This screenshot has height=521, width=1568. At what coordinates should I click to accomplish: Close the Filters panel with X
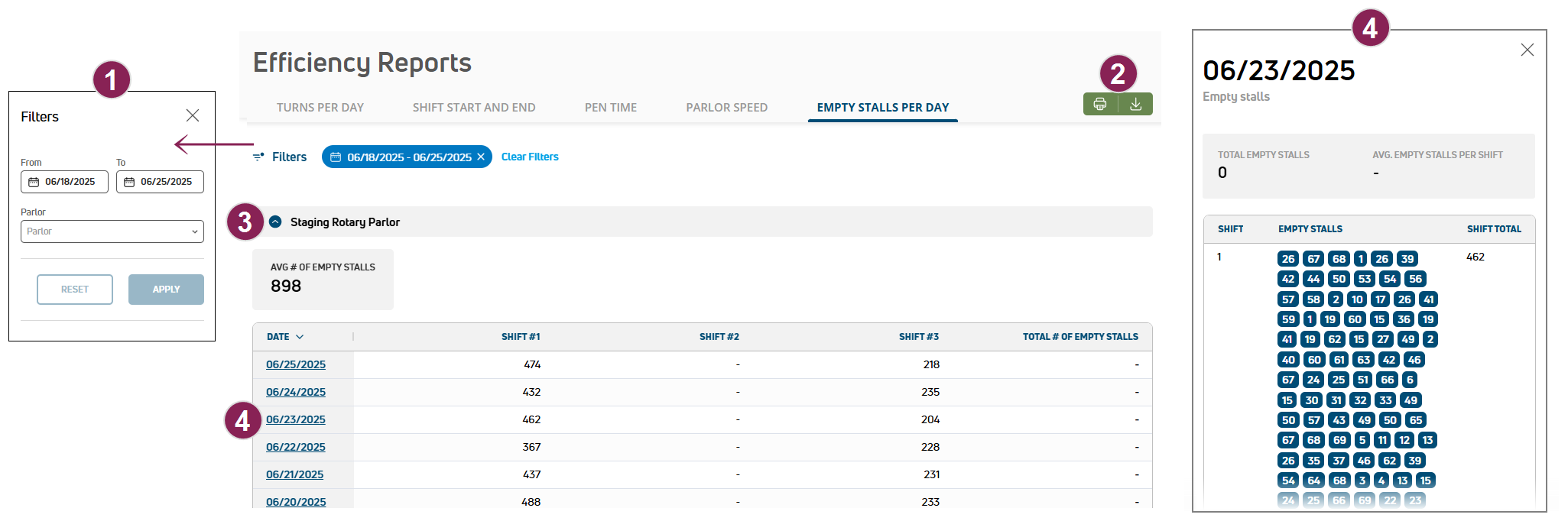pos(193,115)
